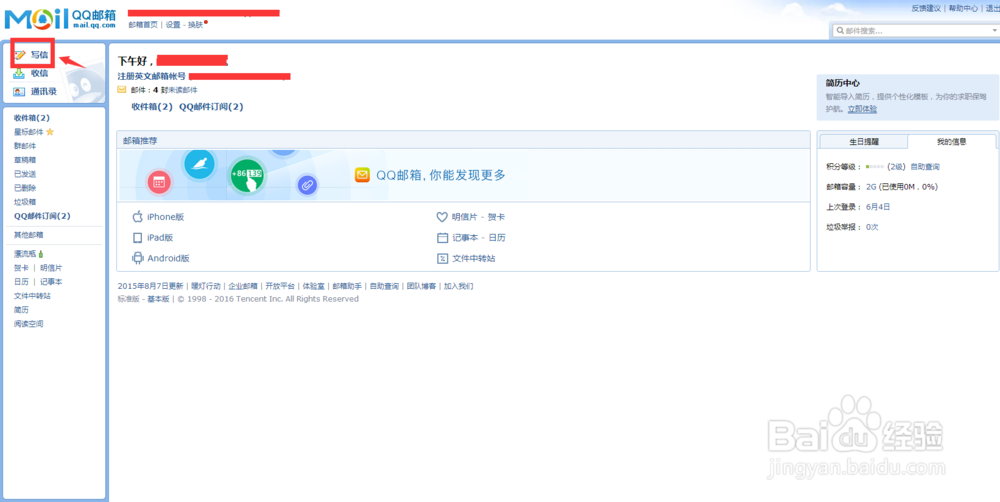Viewport: 1000px width, 502px height.
Task: Click the envelope icon beside unread mail count
Action: pyautogui.click(x=122, y=90)
